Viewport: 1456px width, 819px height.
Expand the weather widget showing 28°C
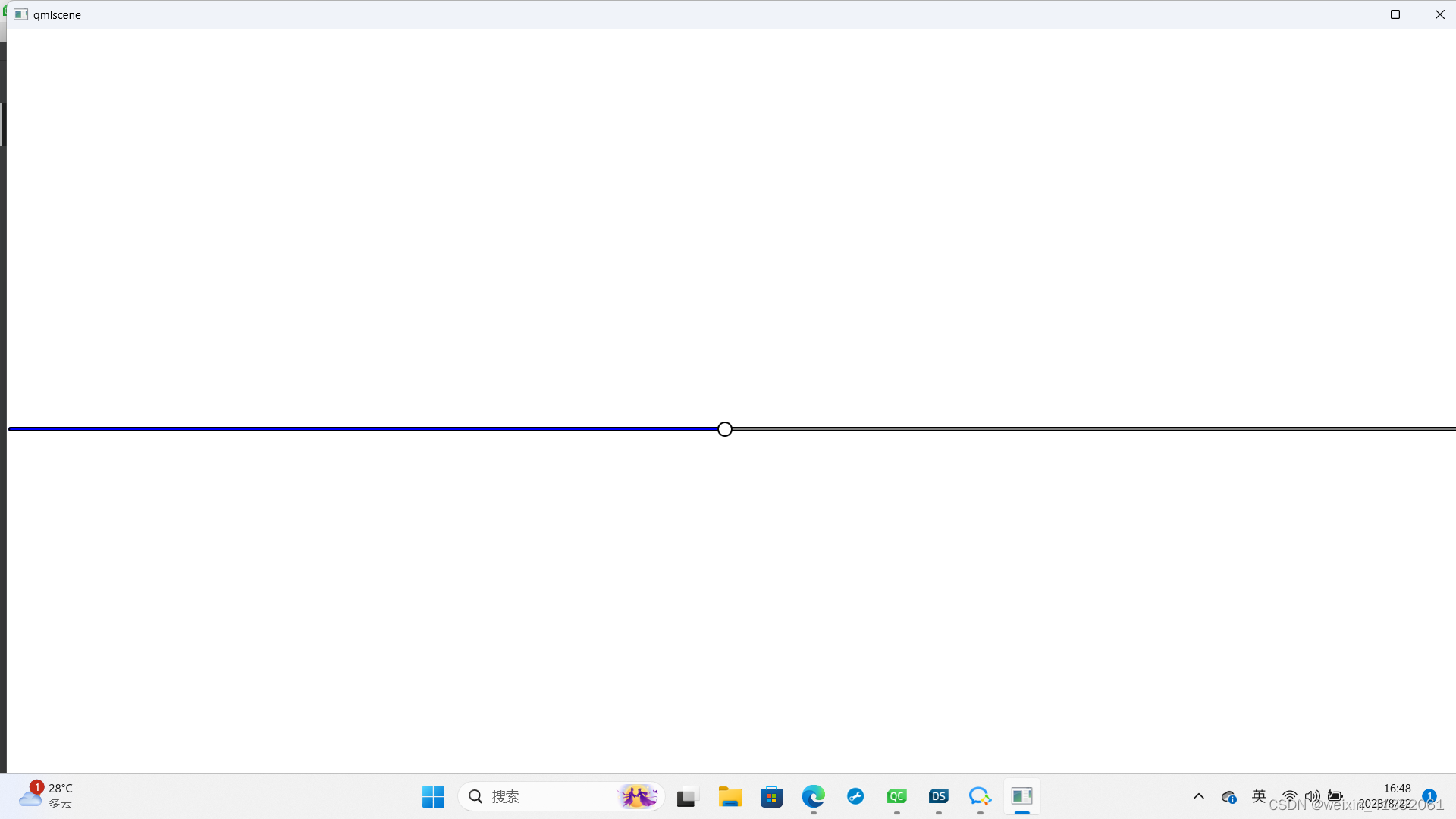tap(45, 795)
